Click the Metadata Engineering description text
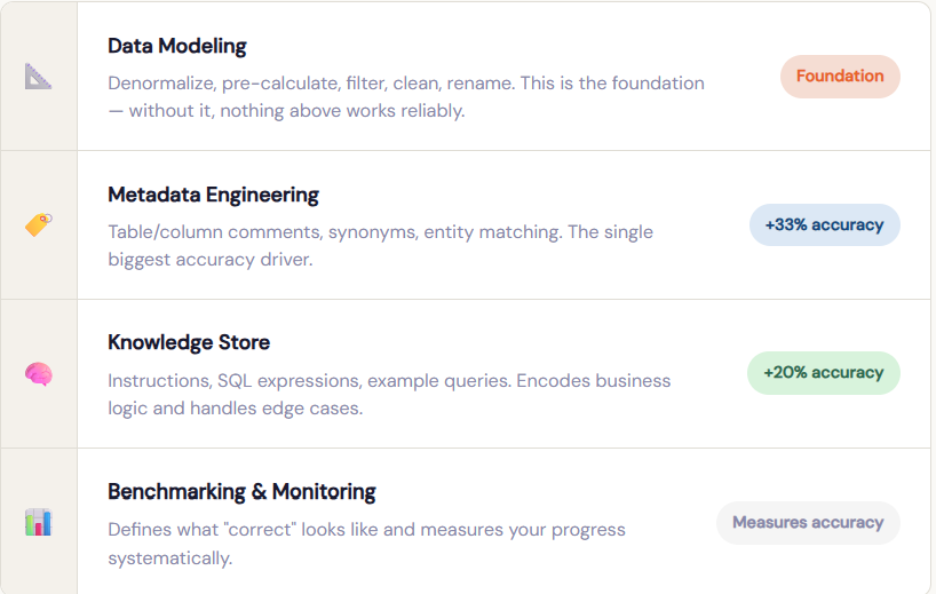The height and width of the screenshot is (594, 936). 380,245
